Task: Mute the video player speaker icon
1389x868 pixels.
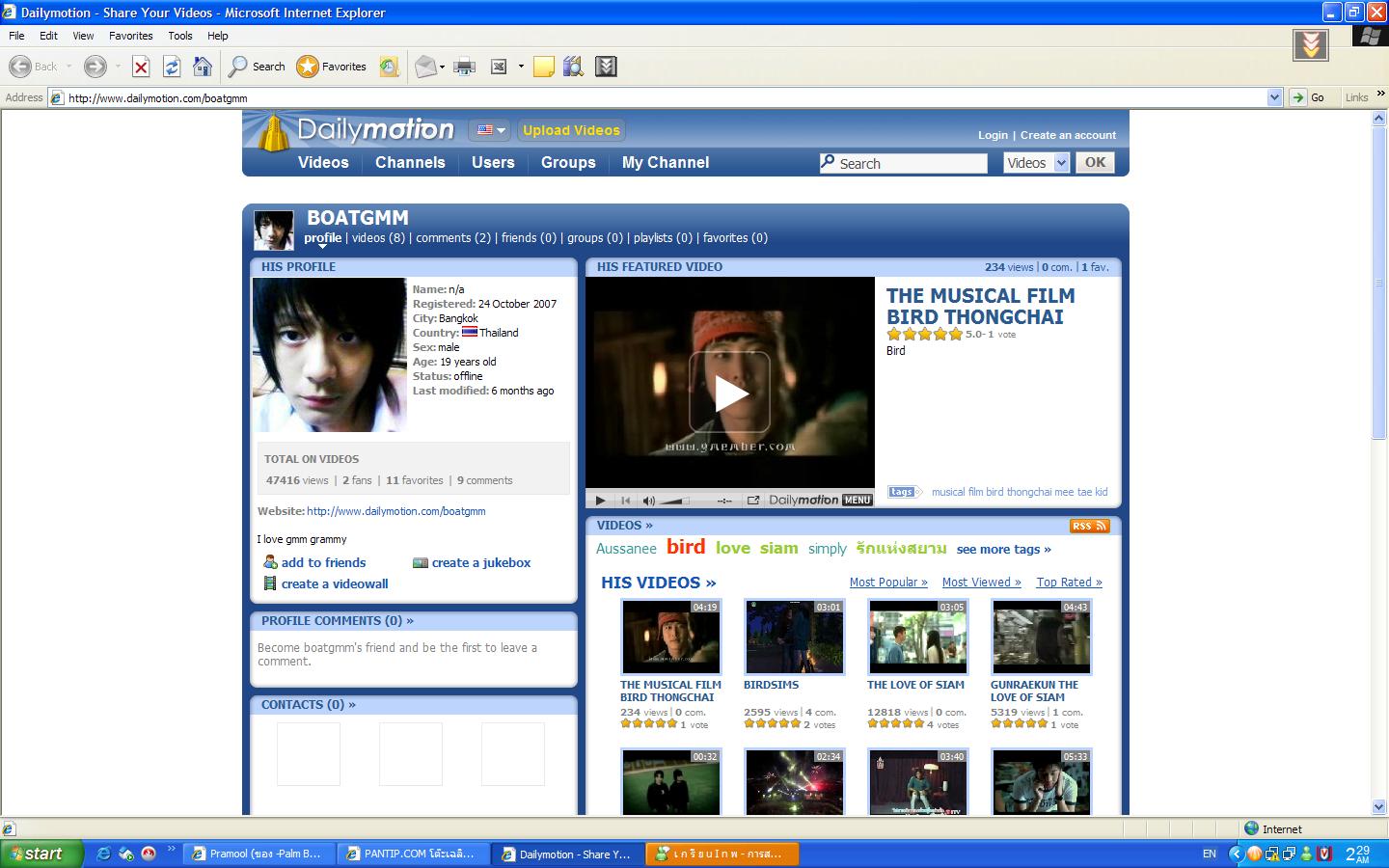Action: point(649,500)
